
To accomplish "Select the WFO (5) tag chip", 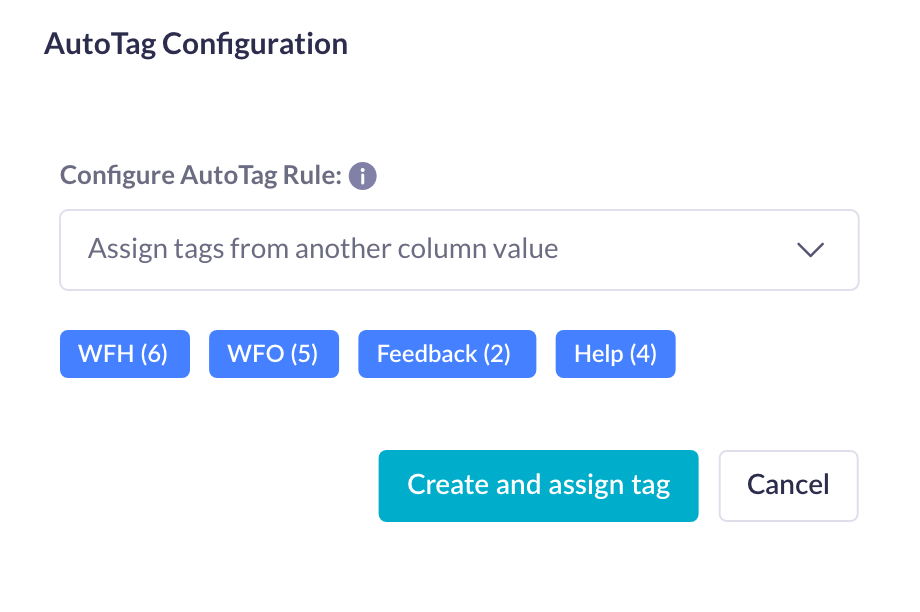I will pos(273,353).
